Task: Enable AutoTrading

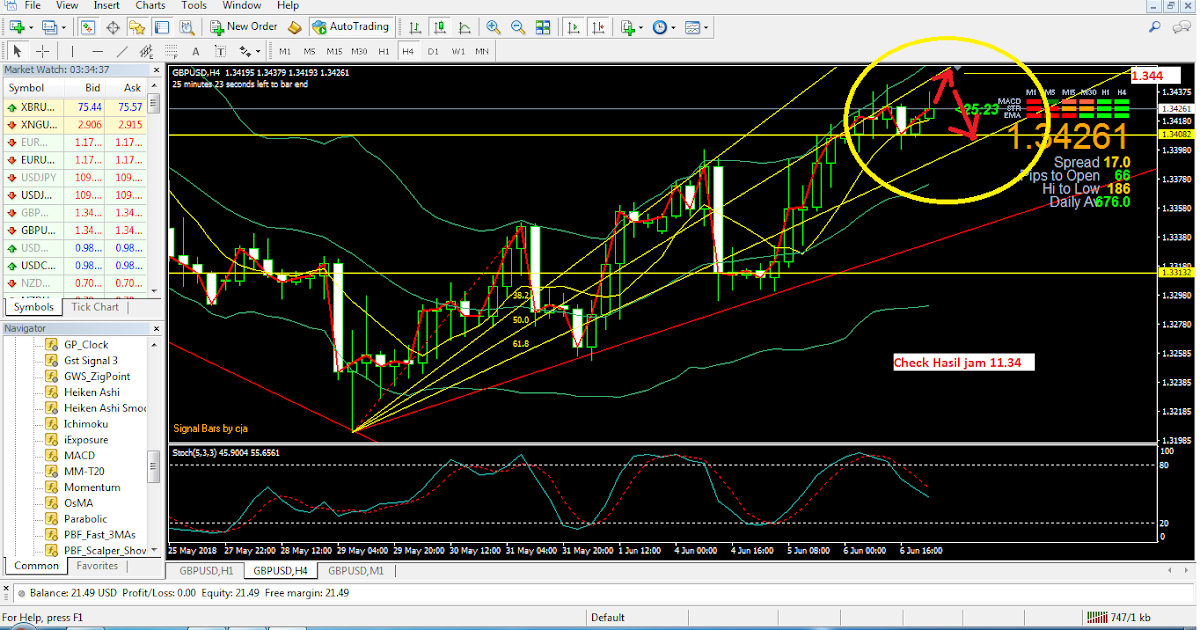Action: click(x=352, y=27)
